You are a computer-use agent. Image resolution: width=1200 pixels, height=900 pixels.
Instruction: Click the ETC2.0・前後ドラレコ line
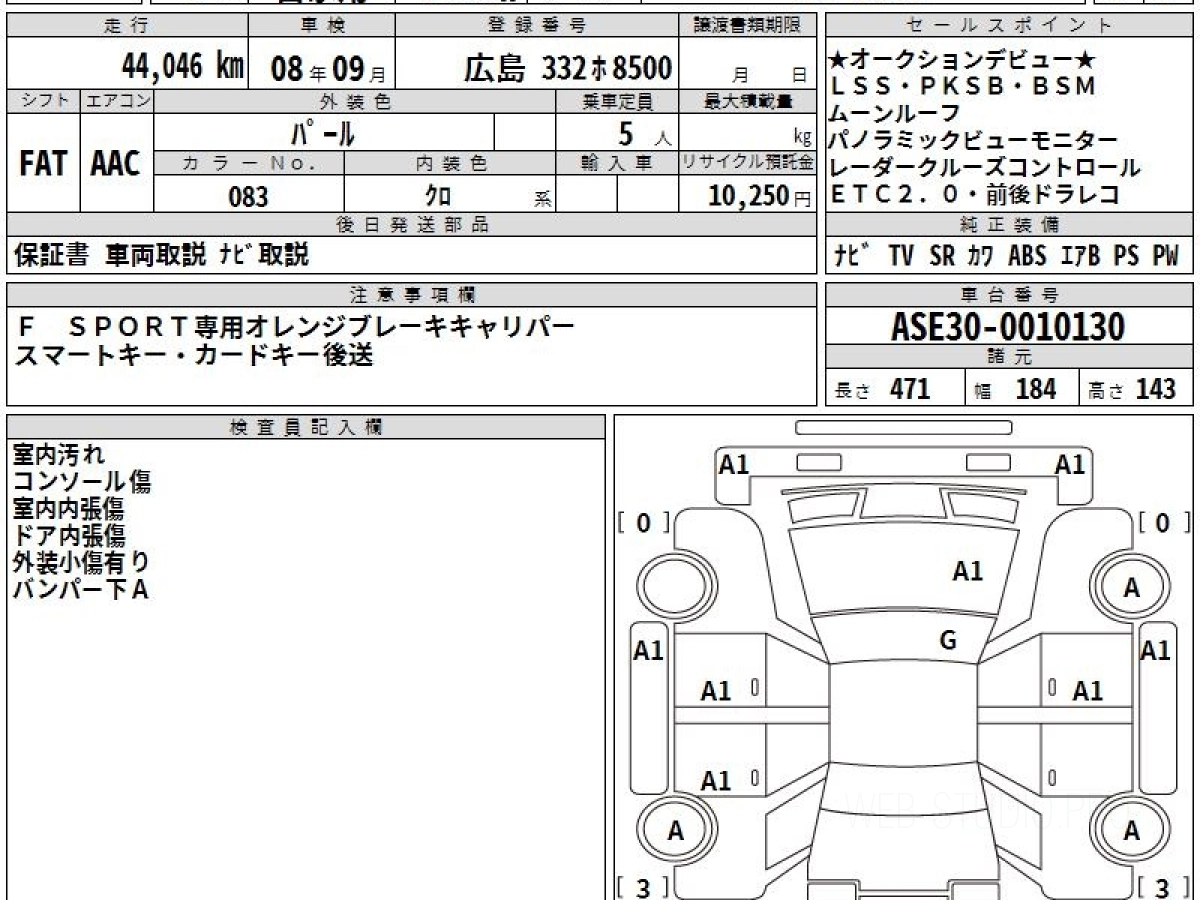coord(975,195)
